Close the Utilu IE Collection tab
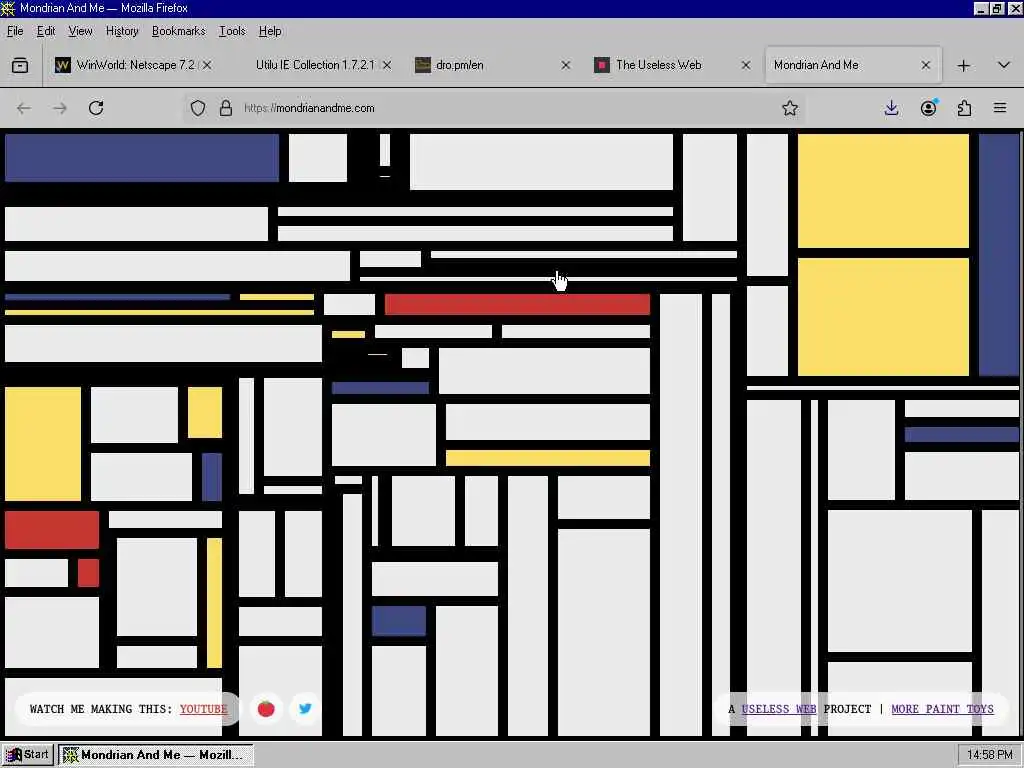Image resolution: width=1024 pixels, height=768 pixels. [387, 65]
